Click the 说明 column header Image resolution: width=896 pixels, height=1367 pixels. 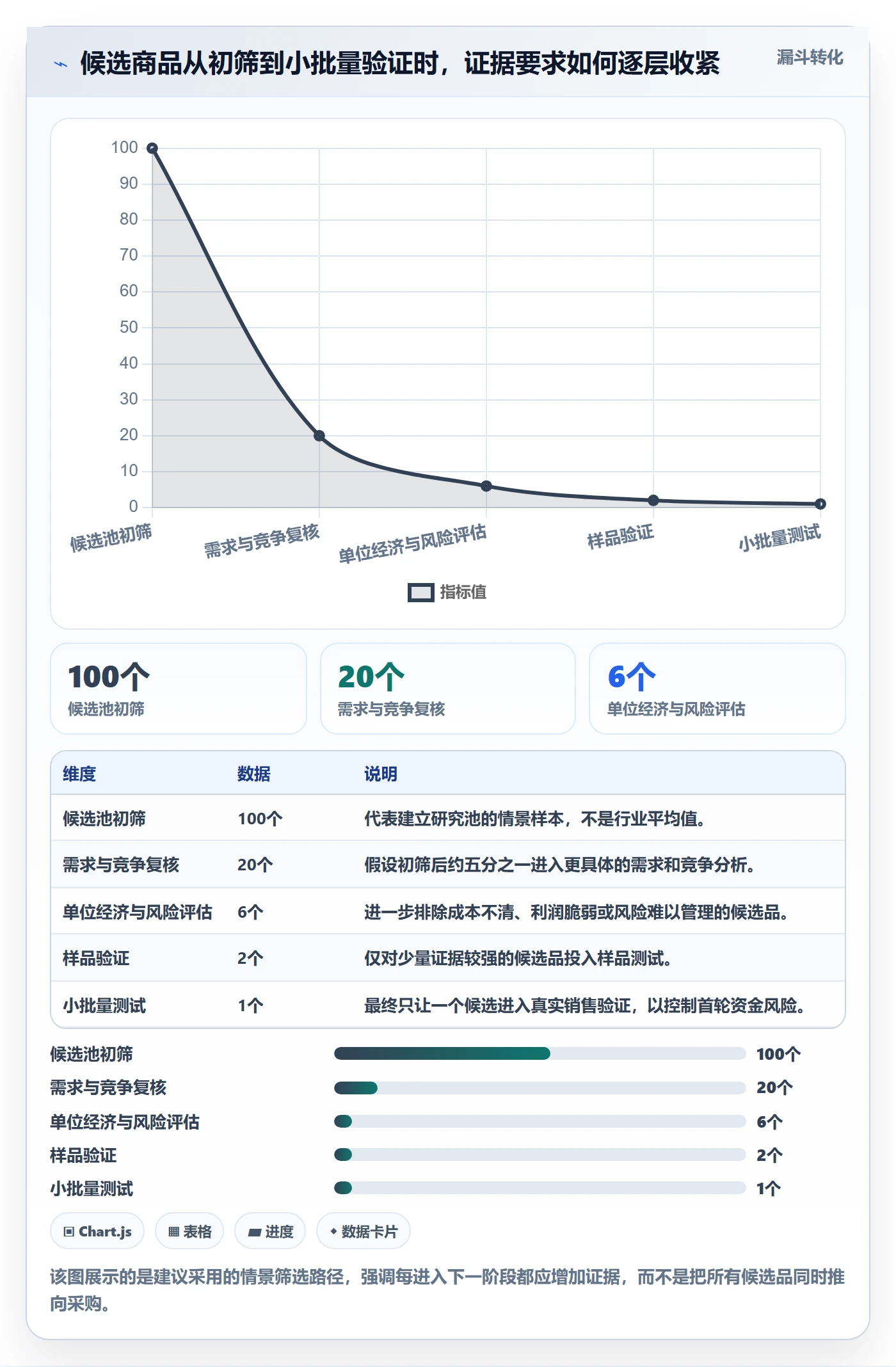(381, 774)
